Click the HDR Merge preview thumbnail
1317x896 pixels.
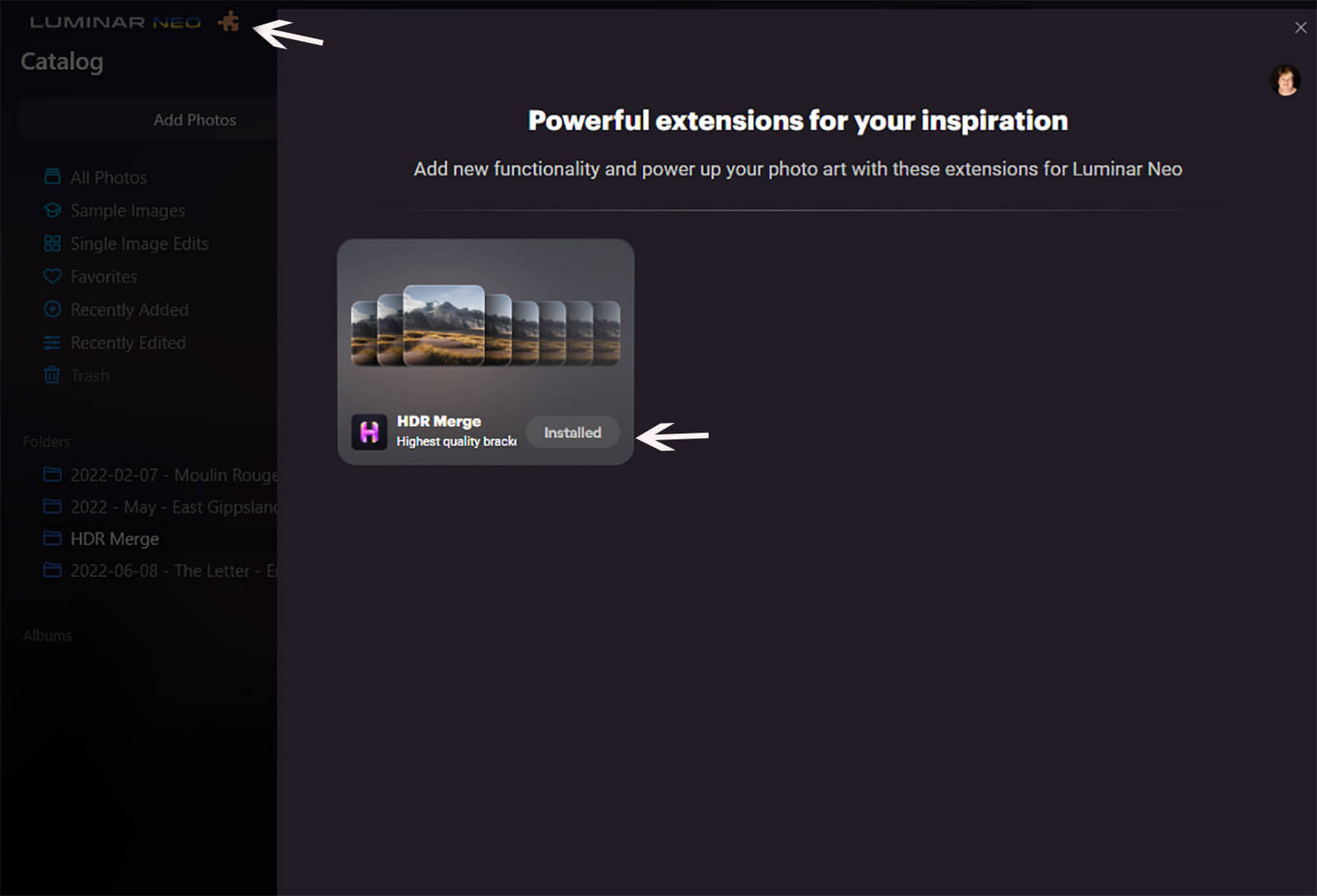tap(485, 326)
